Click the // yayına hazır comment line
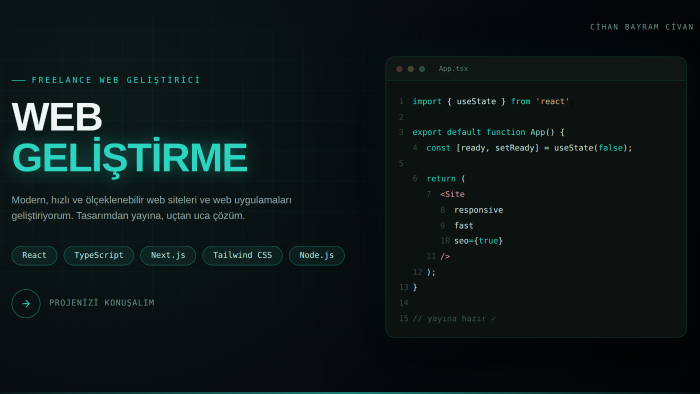 pyautogui.click(x=454, y=319)
